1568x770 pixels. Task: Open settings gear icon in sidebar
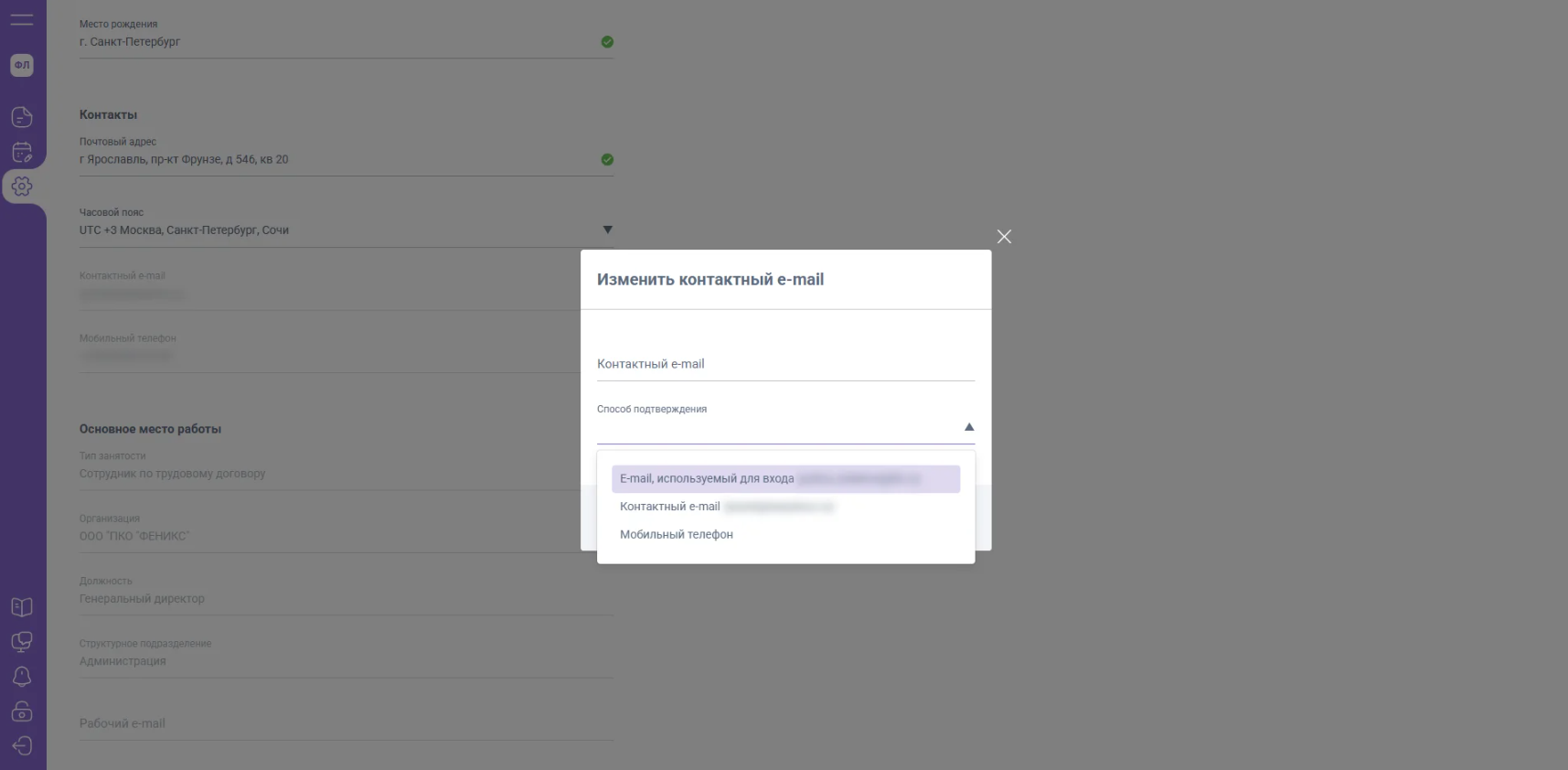[x=22, y=187]
